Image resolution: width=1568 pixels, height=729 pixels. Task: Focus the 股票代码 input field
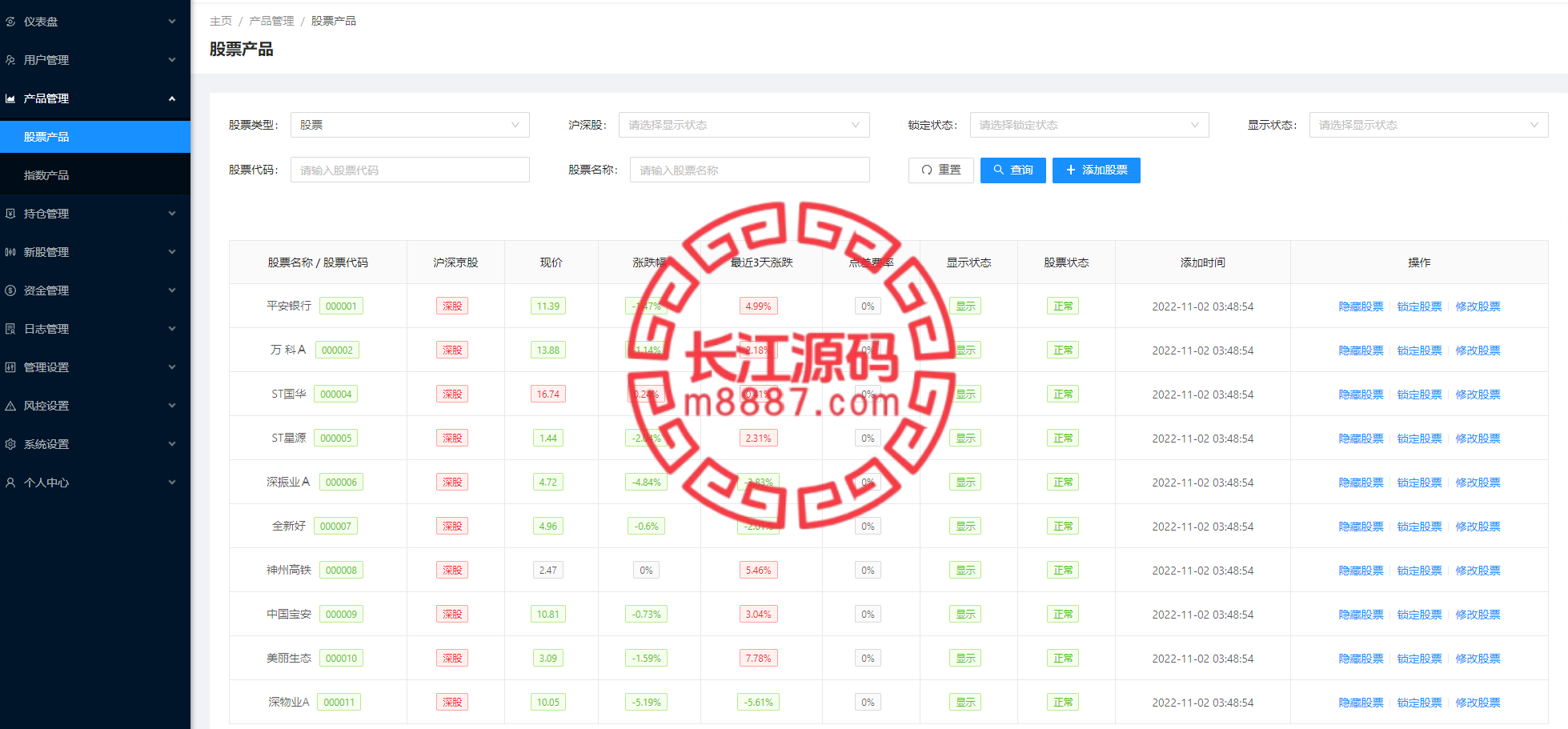point(410,170)
